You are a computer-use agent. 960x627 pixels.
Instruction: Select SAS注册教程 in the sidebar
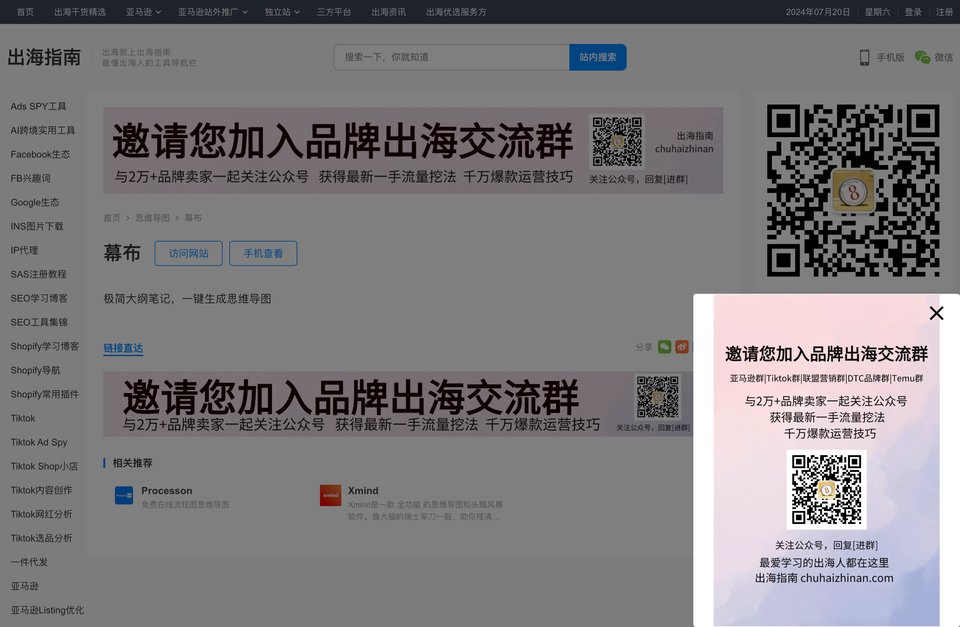(x=39, y=274)
